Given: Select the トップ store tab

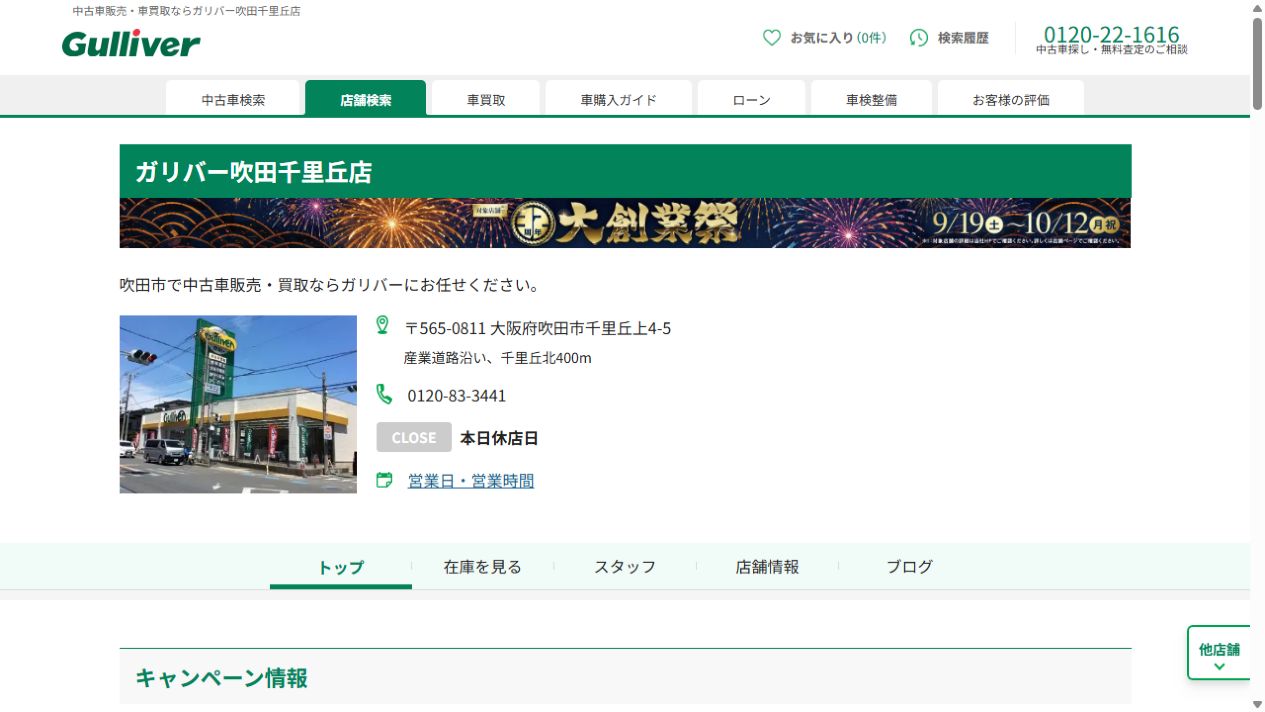Looking at the screenshot, I should tap(341, 567).
